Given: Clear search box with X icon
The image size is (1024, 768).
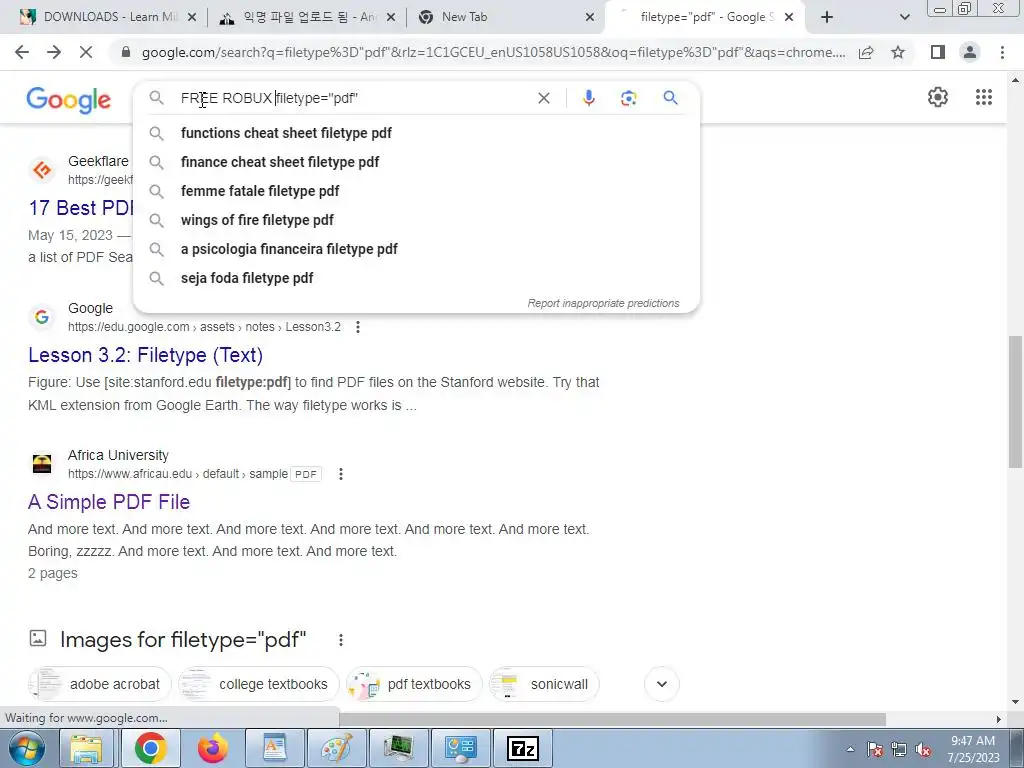Looking at the screenshot, I should [543, 98].
